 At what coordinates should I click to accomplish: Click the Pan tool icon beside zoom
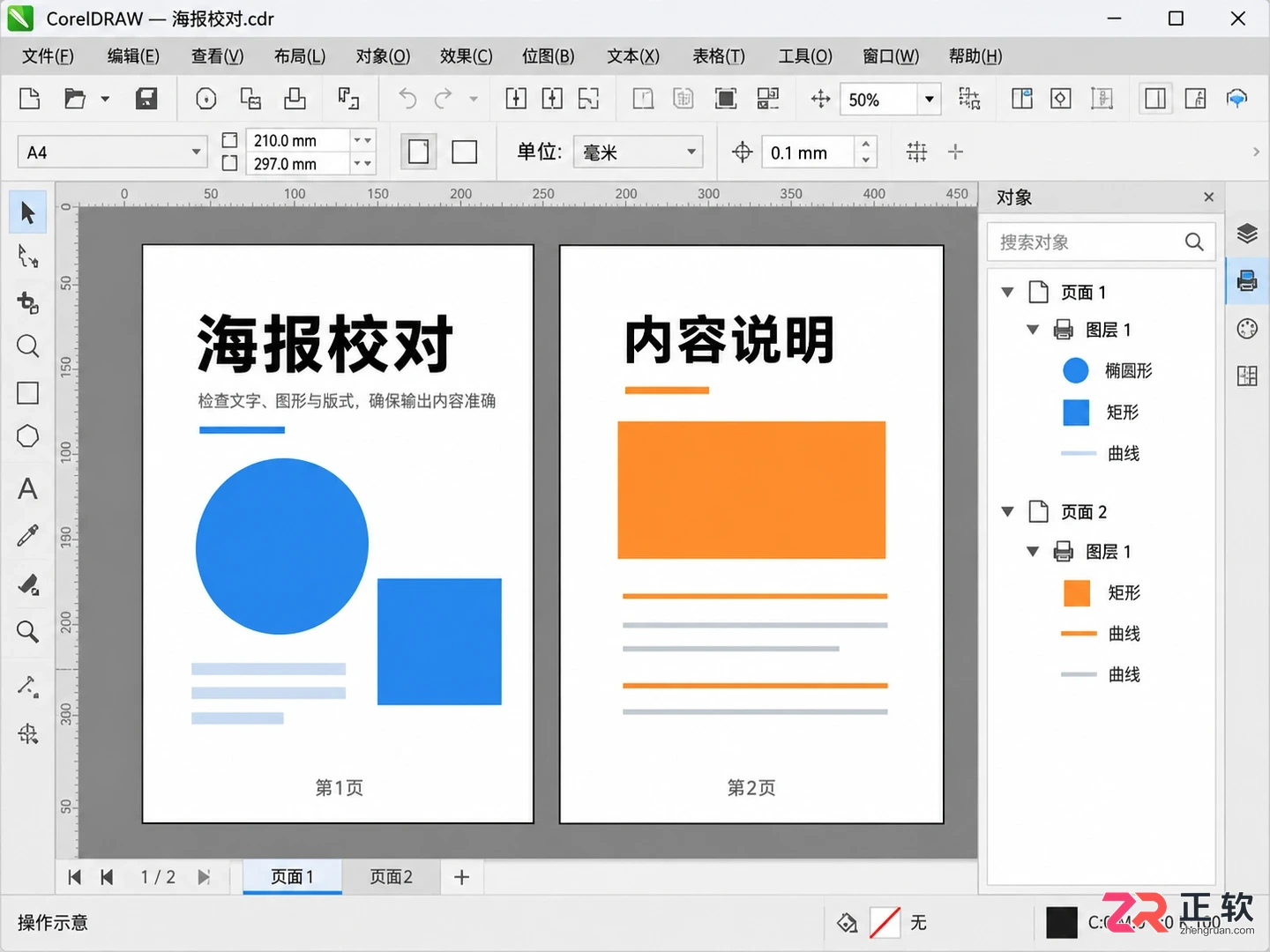(x=820, y=99)
